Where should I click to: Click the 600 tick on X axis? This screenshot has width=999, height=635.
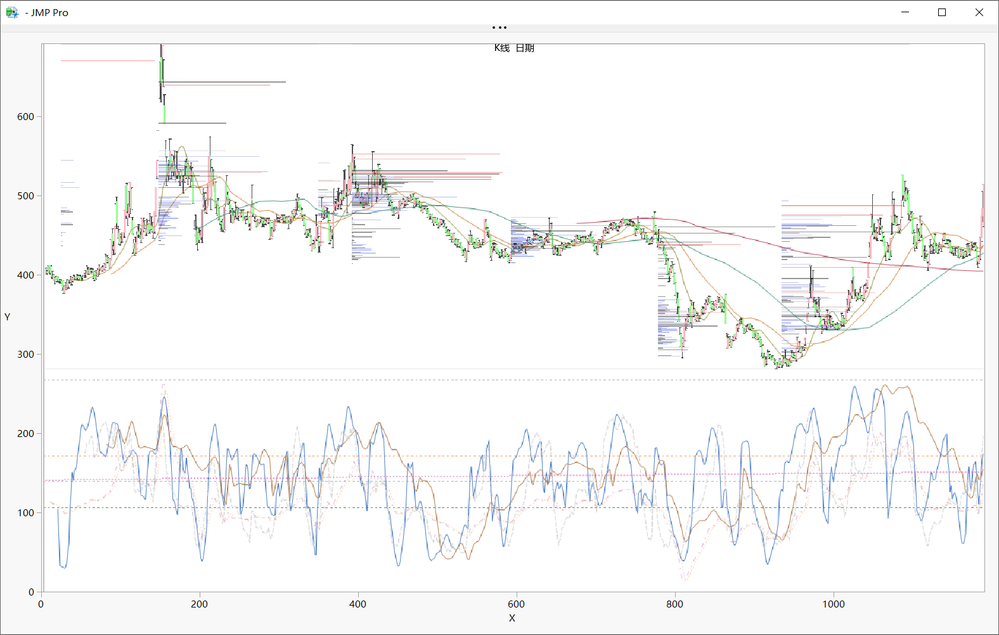(516, 604)
